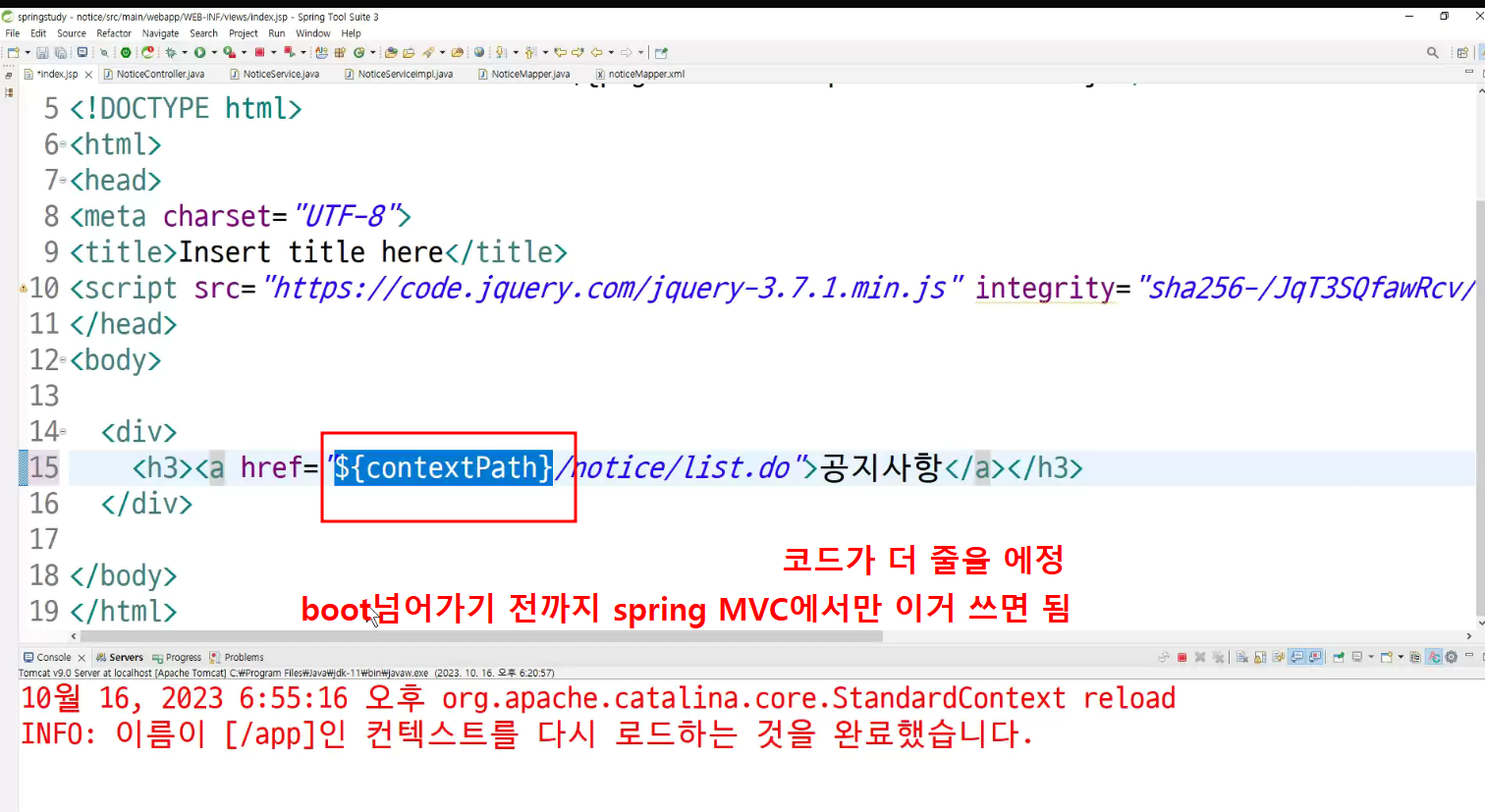Switch to the NoticeMapper.java editor tab
Screen dimensions: 1485x812
coord(524,75)
